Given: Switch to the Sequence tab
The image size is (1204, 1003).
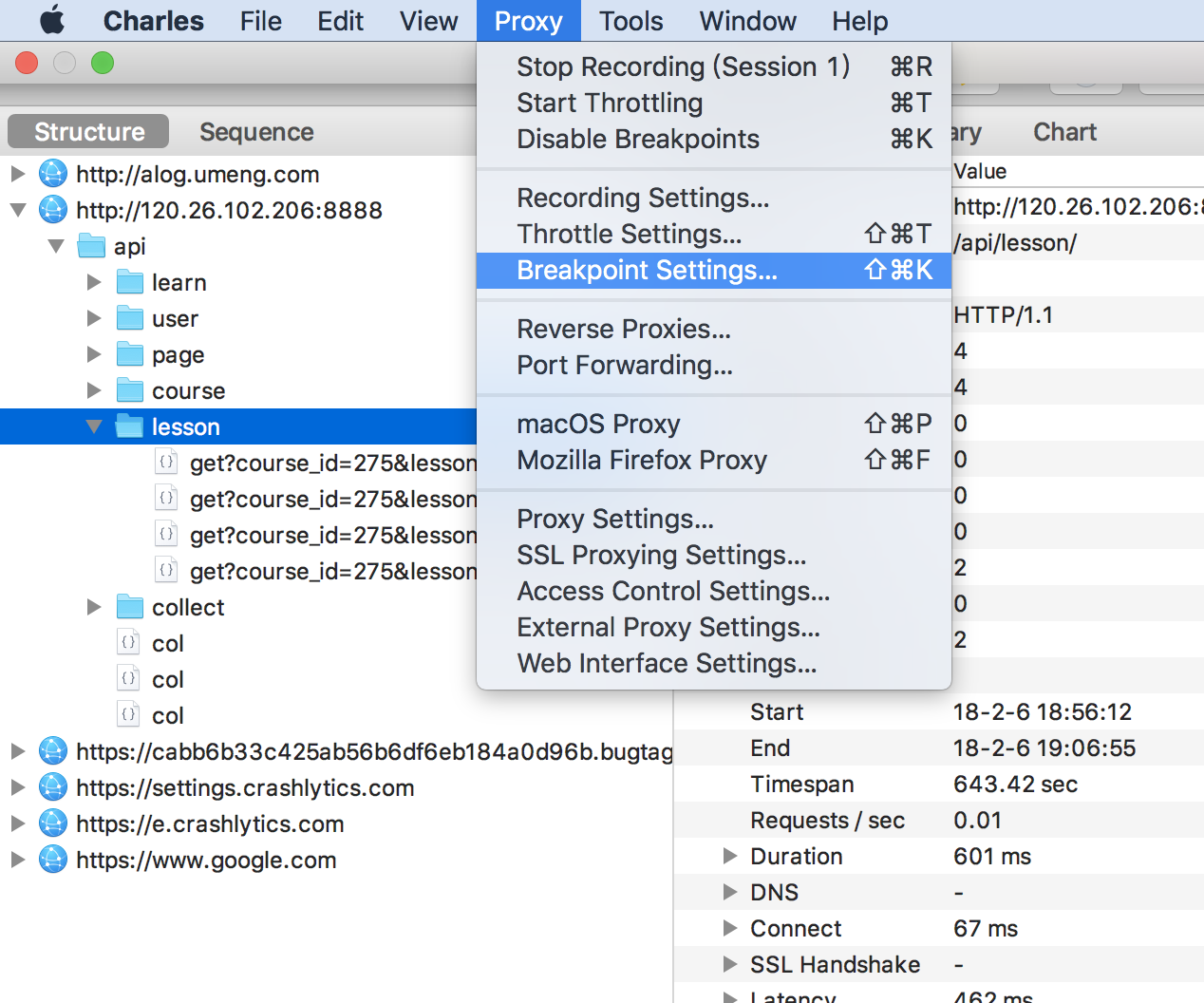Looking at the screenshot, I should pos(255,132).
